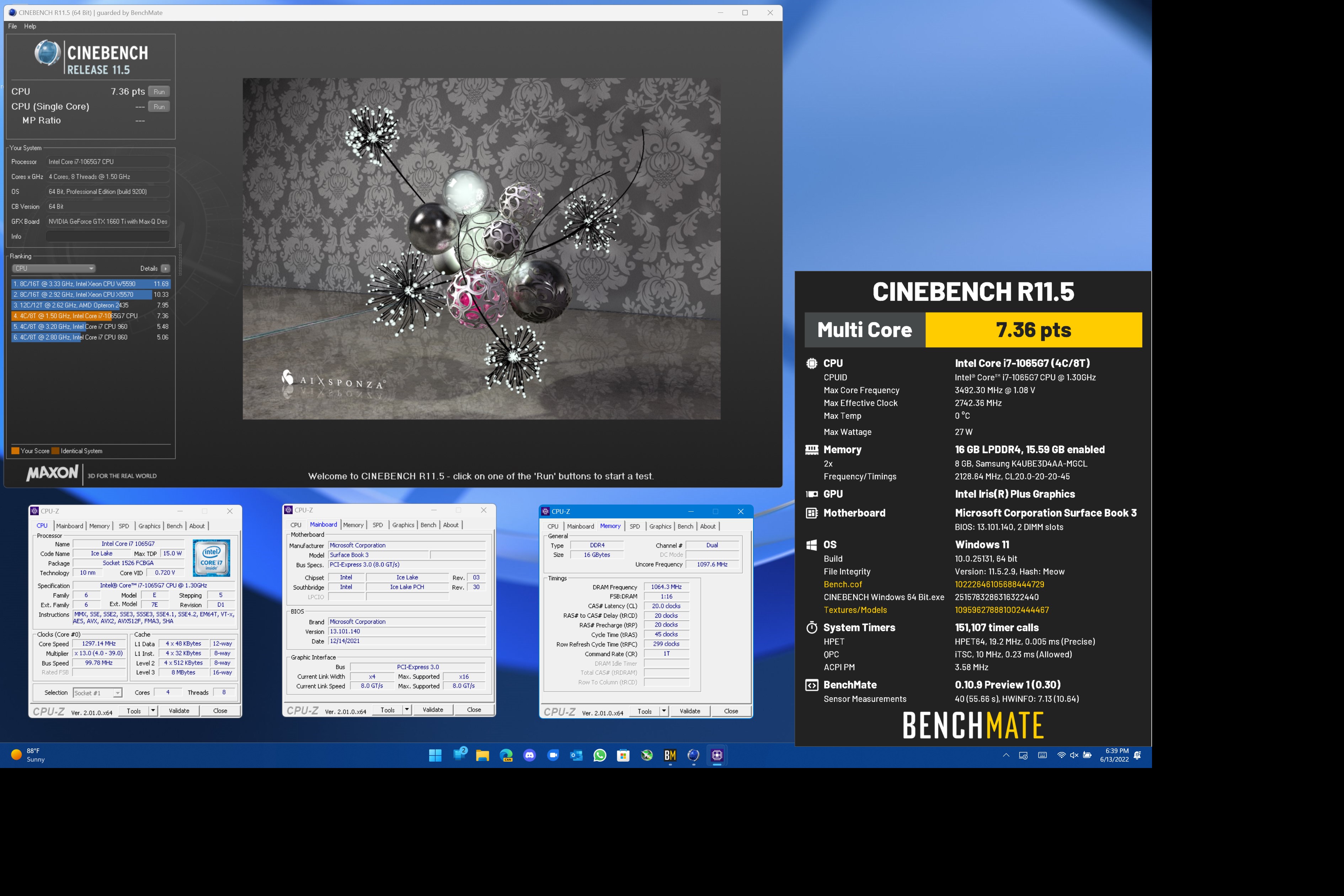Click the BenchMate logo at panel bottom
1344x896 pixels.
[x=973, y=725]
